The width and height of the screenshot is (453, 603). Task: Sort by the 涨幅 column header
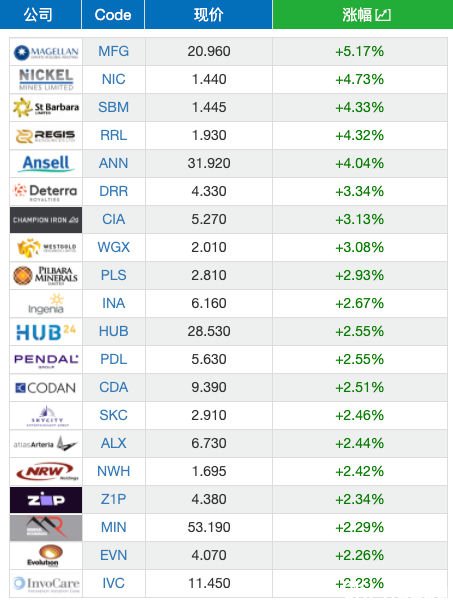click(363, 14)
